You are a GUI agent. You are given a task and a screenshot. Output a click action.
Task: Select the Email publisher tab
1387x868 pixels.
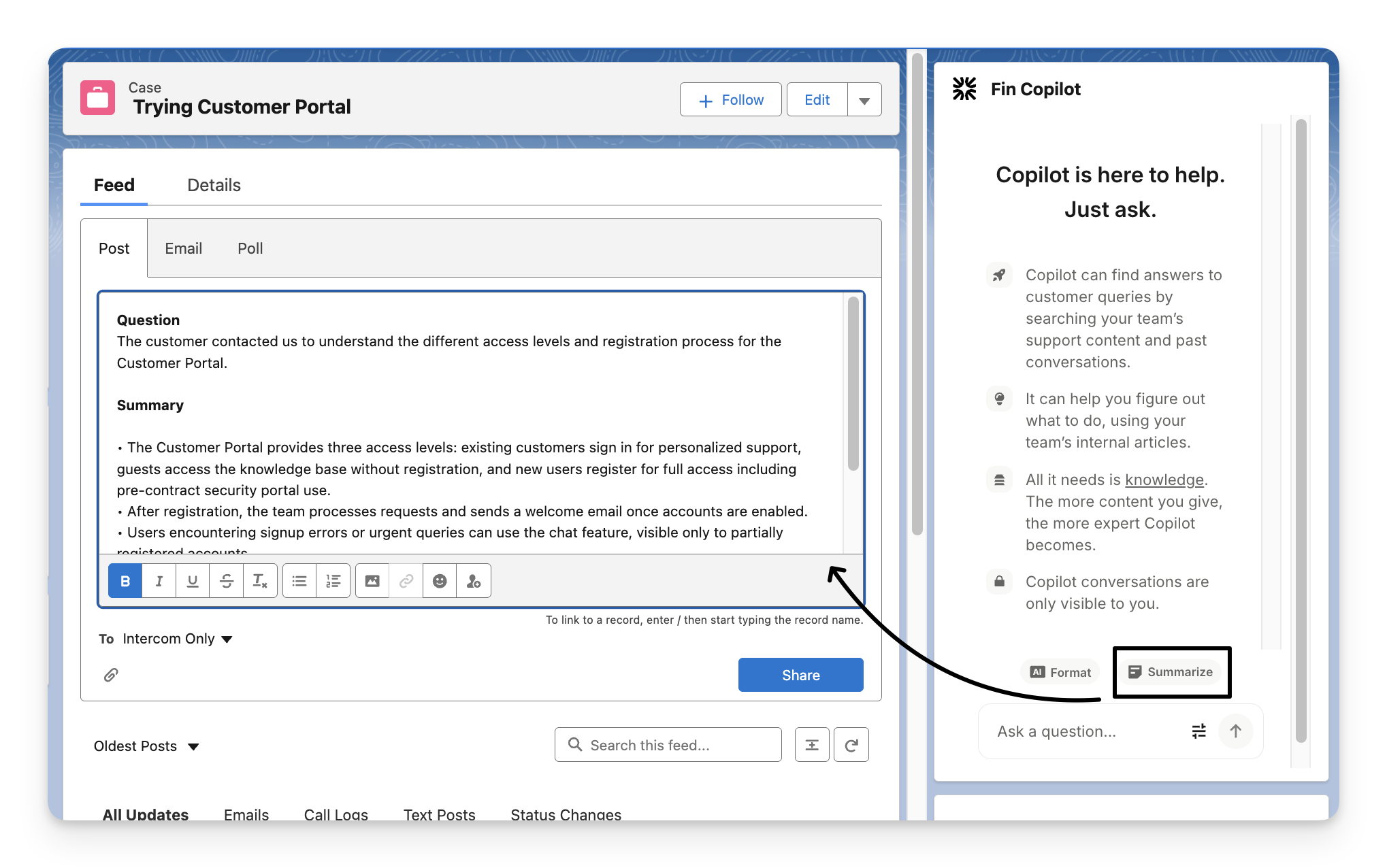tap(183, 248)
